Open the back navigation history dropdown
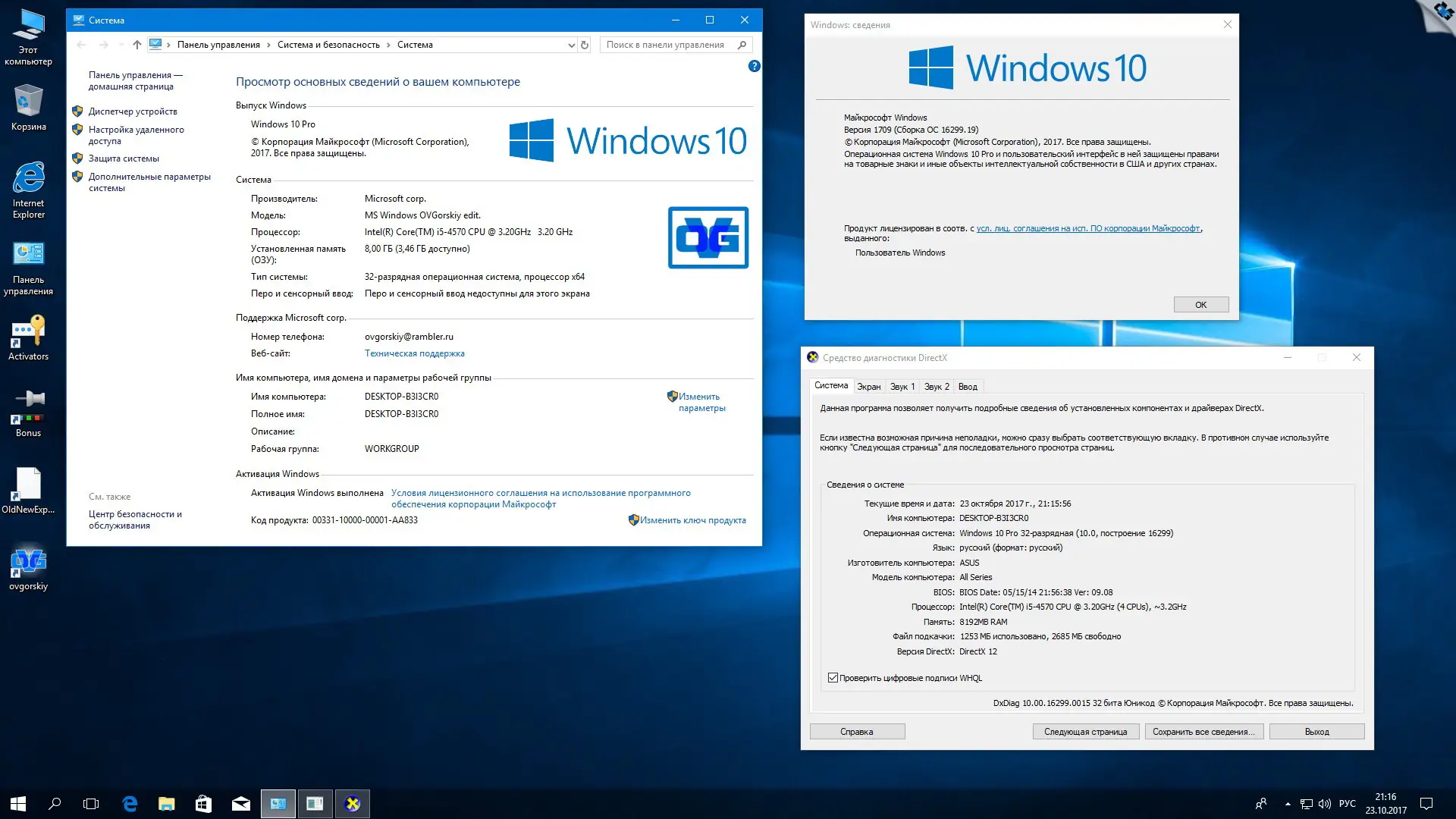The image size is (1456, 819). [121, 45]
